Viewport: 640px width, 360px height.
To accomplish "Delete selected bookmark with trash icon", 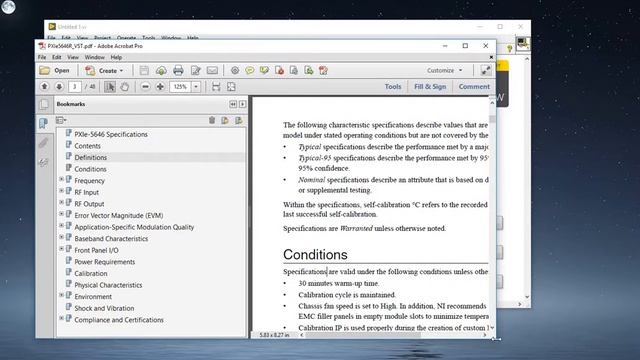I will pos(212,120).
